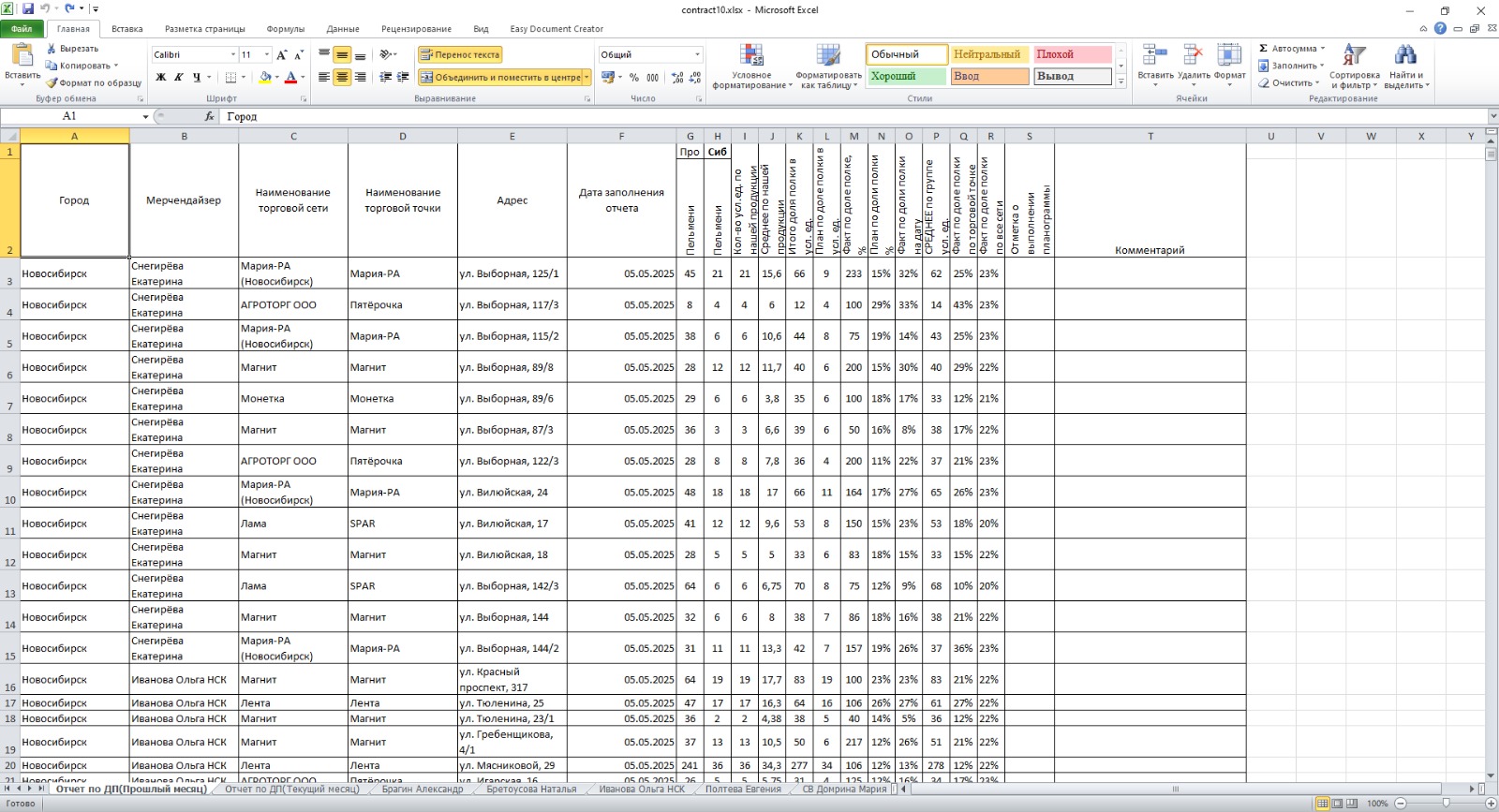The image size is (1499, 812).
Task: Apply the Плохой cell style
Action: [1072, 54]
